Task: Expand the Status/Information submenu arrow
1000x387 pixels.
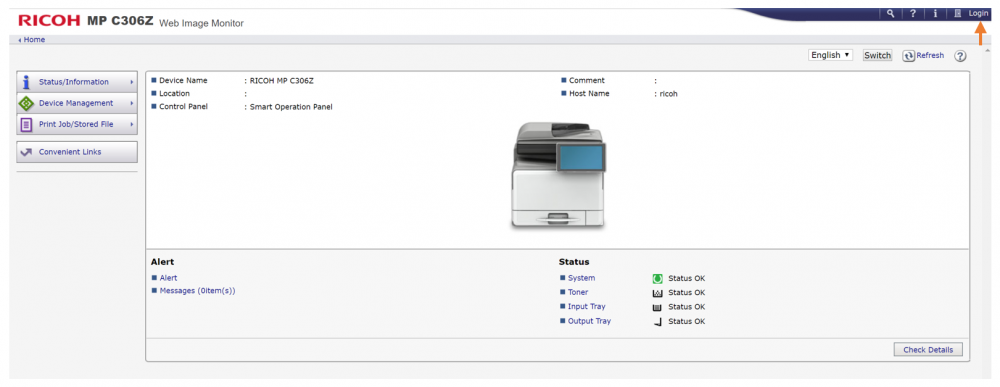Action: point(131,82)
